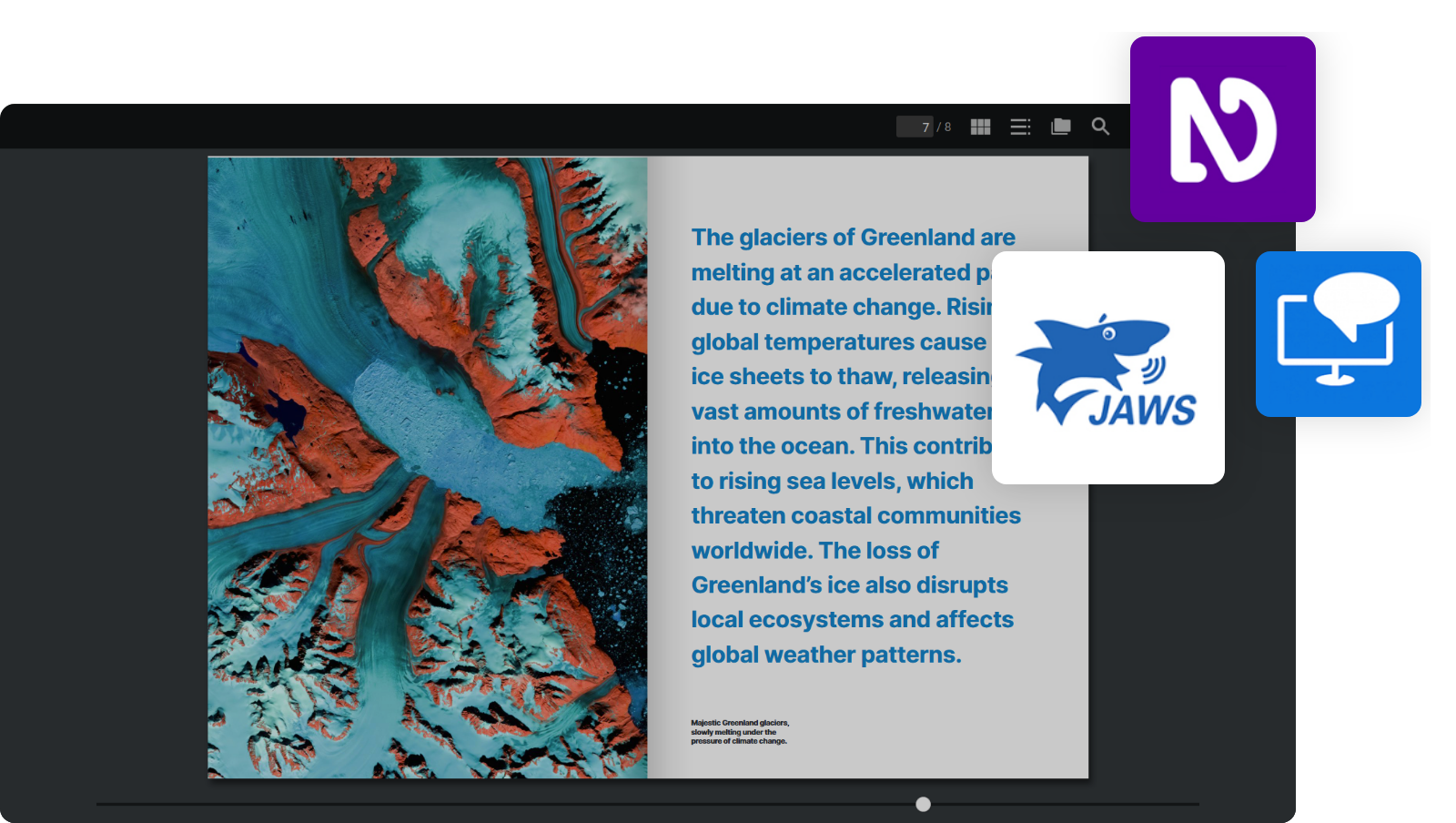The height and width of the screenshot is (823, 1456).
Task: Click the search magnifier icon
Action: click(1100, 127)
